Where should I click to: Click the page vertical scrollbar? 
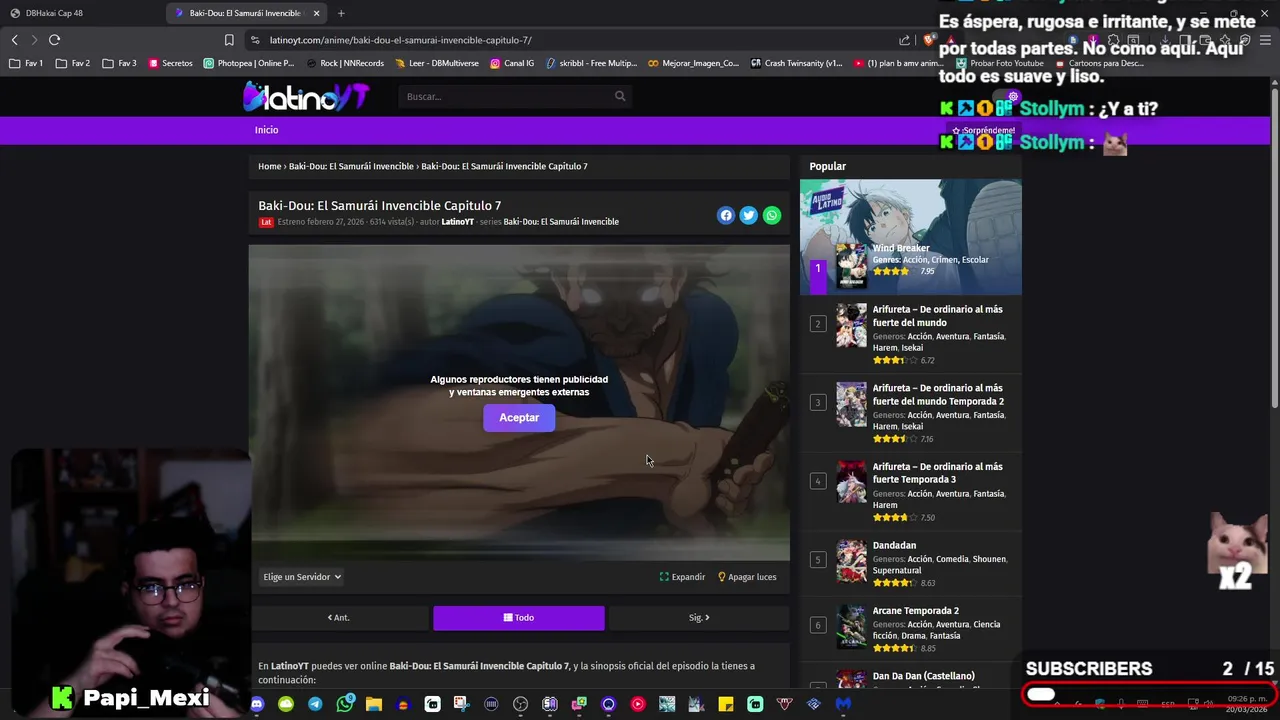pos(1274,250)
